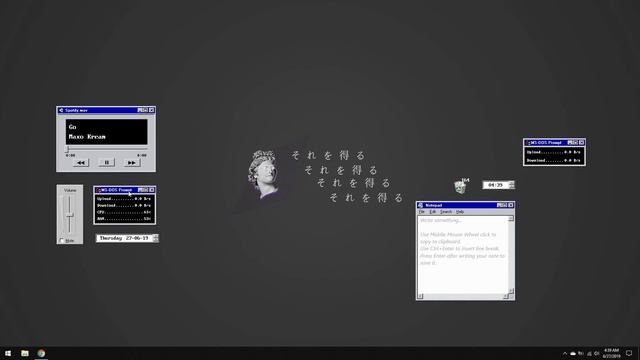This screenshot has height=360, width=640.
Task: Click the Notepad vertical scrollbar down arrow
Action: [x=511, y=291]
